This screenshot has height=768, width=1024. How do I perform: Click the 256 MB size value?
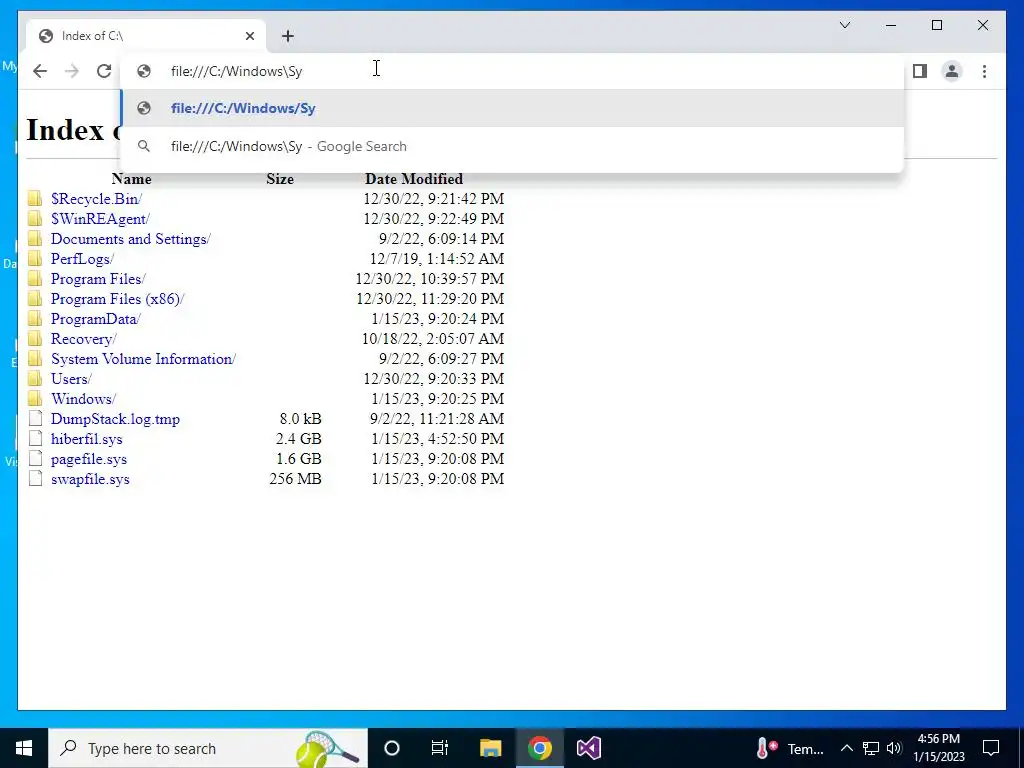pyautogui.click(x=295, y=479)
